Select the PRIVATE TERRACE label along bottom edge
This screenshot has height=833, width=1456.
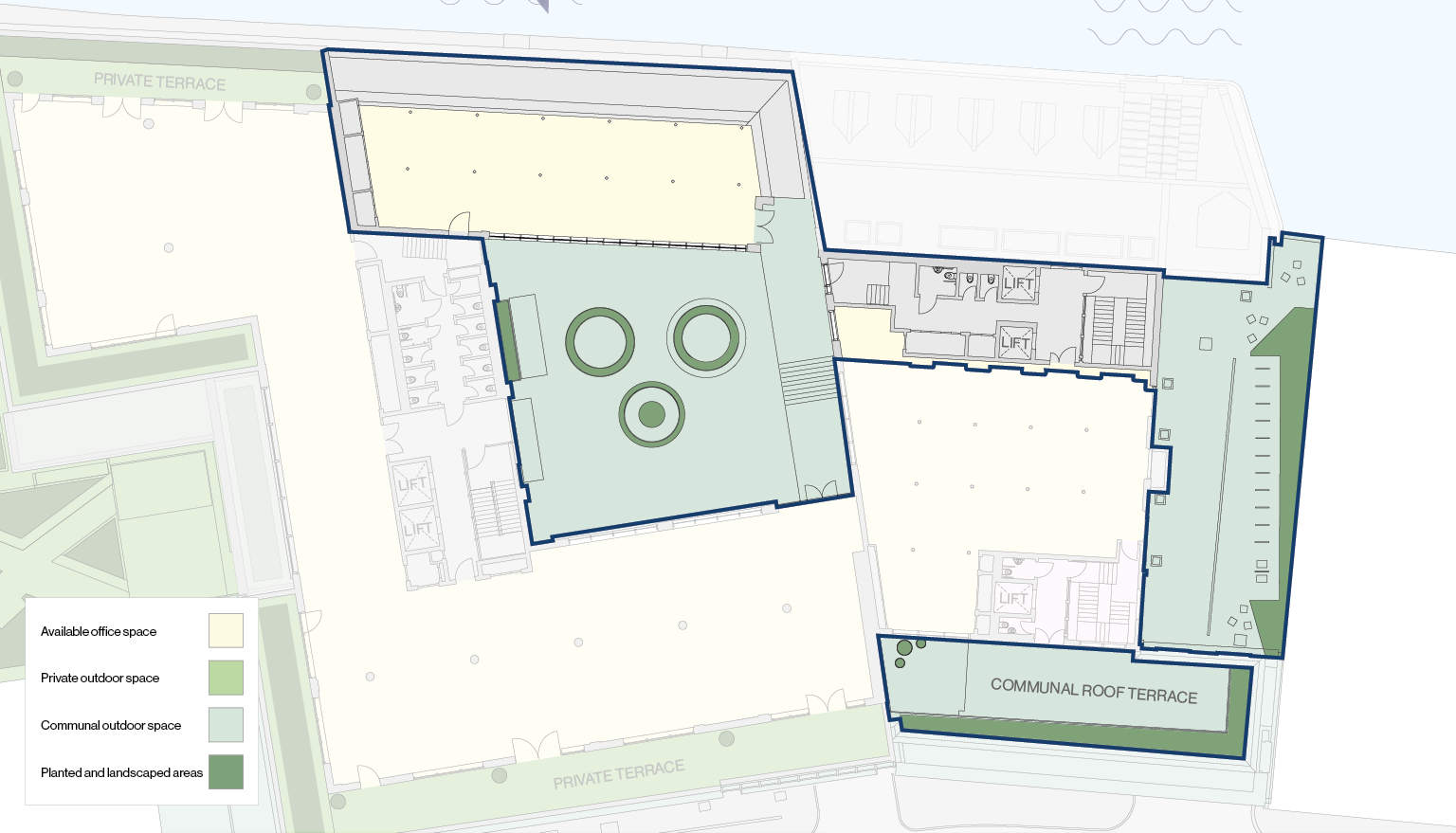point(618,774)
